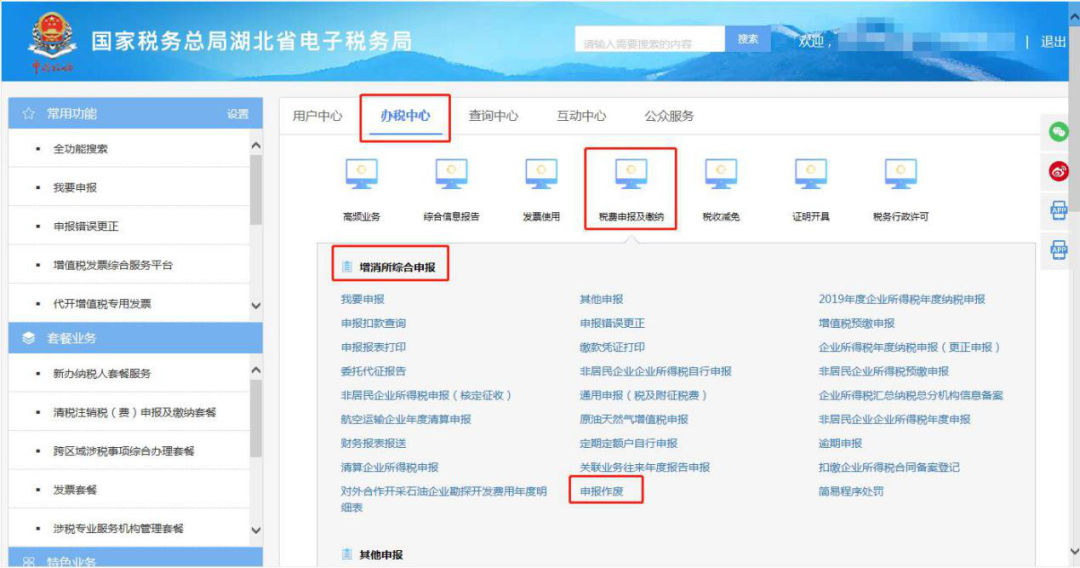Click the 逾期申报 link
This screenshot has height=568, width=1080.
[x=840, y=443]
